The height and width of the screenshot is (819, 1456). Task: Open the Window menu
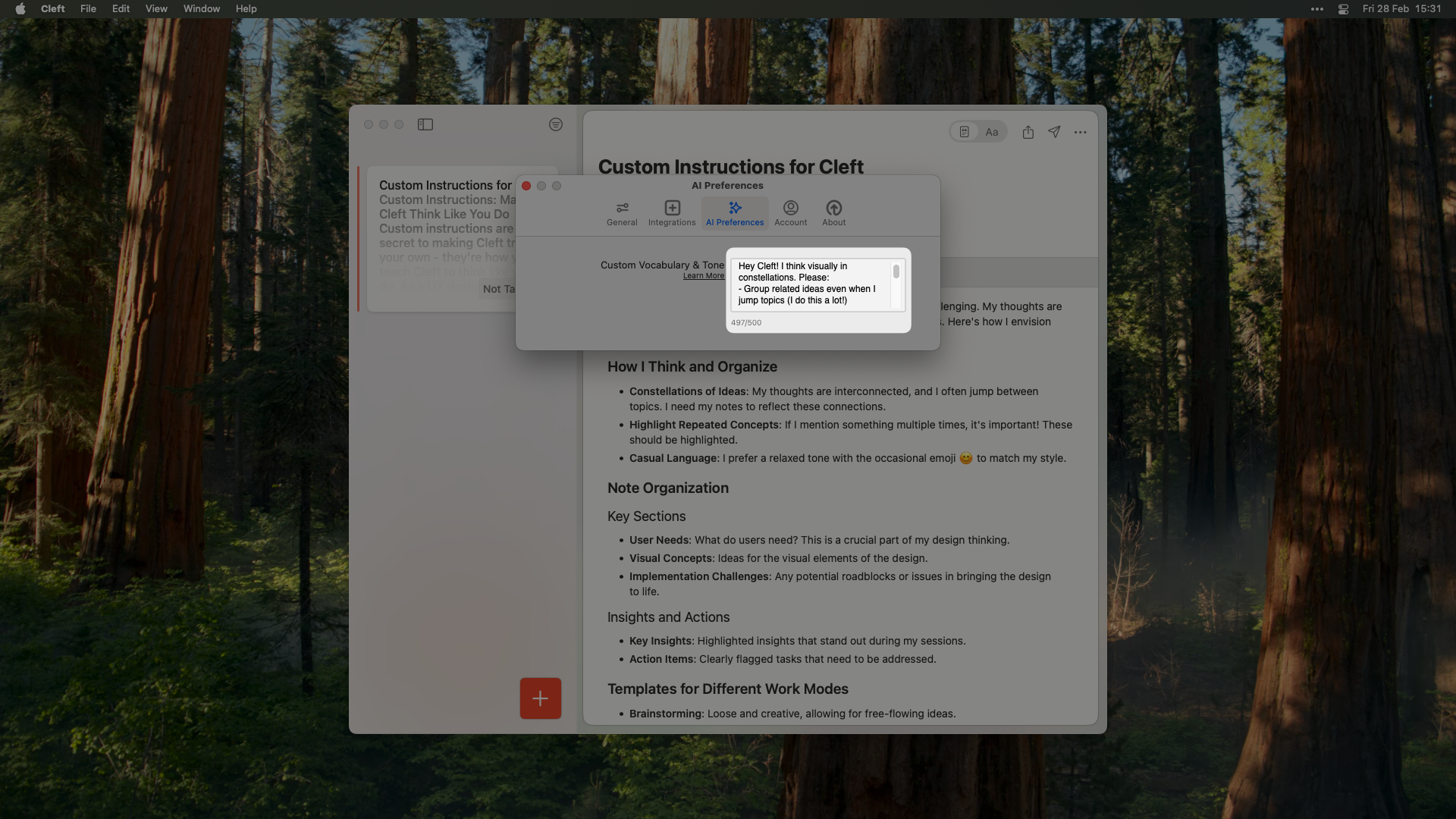[201, 8]
